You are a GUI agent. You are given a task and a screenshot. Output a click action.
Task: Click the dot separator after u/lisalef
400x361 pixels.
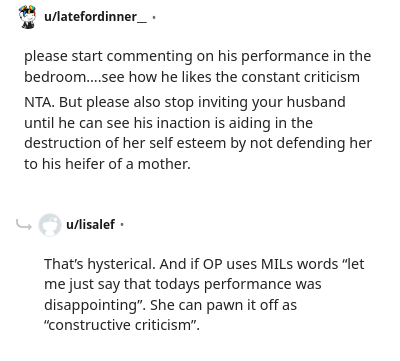122,225
